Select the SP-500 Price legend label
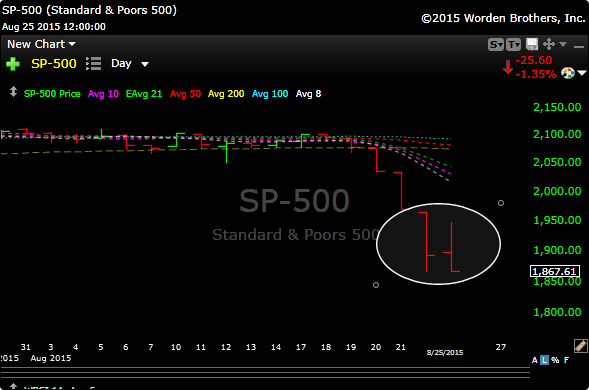 52,94
